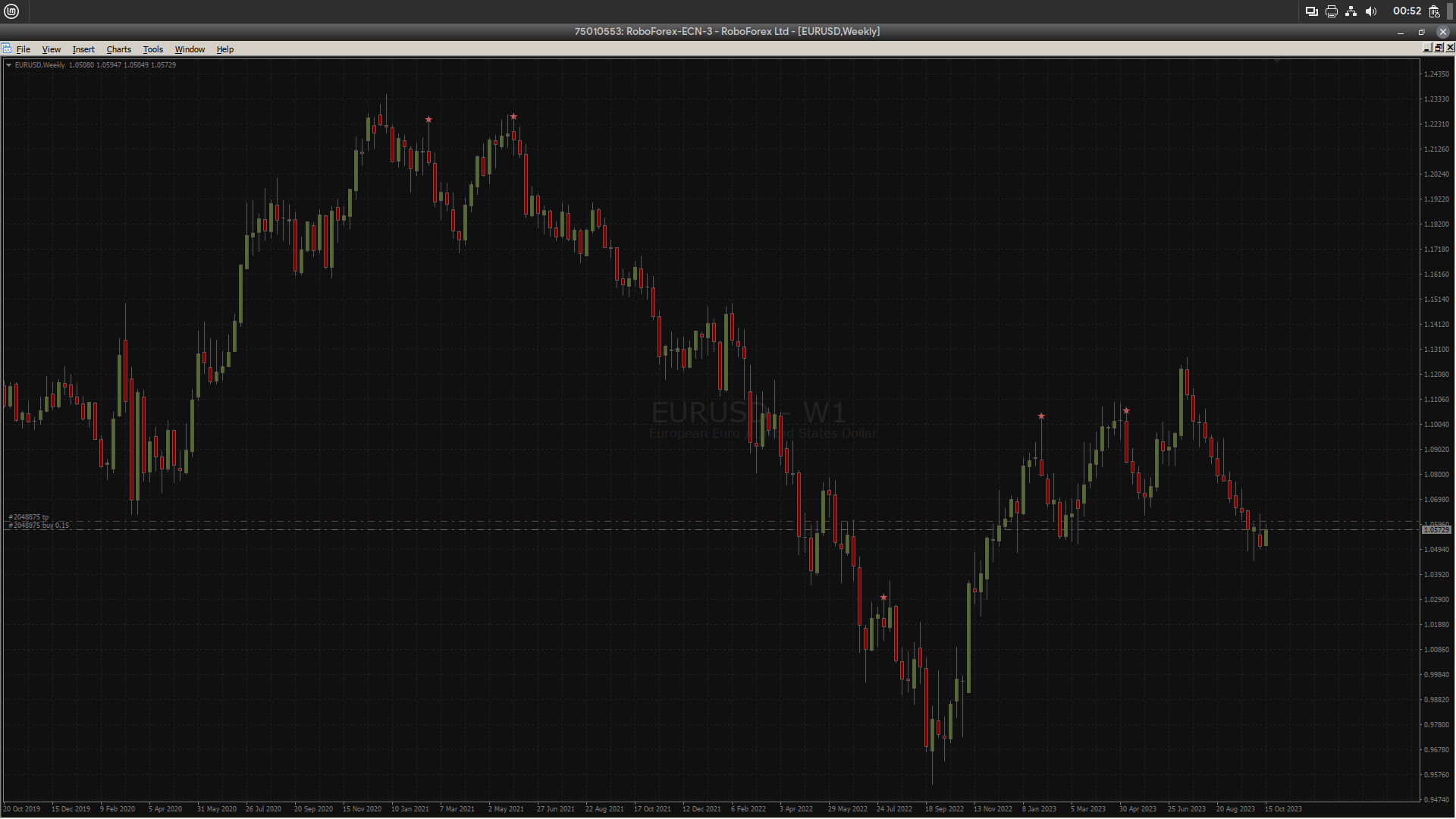Click the #2048875 tp order label
Image resolution: width=1456 pixels, height=819 pixels.
coord(29,517)
